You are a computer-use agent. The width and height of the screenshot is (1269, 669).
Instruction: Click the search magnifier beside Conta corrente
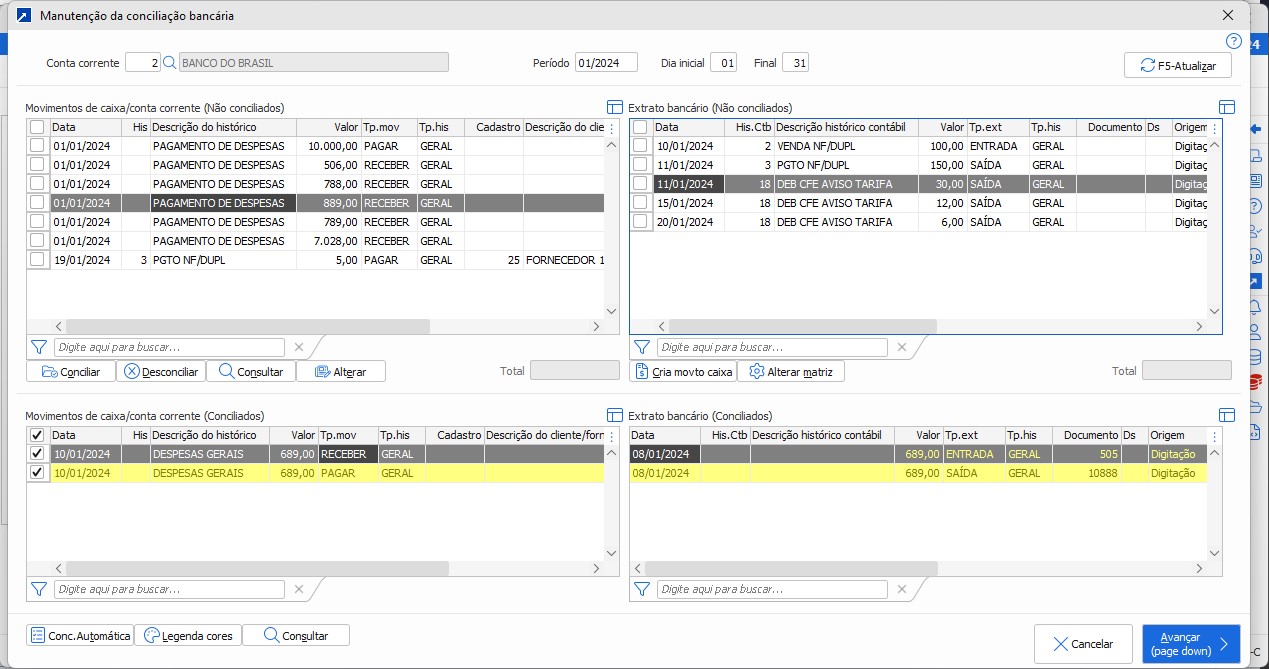[x=169, y=63]
